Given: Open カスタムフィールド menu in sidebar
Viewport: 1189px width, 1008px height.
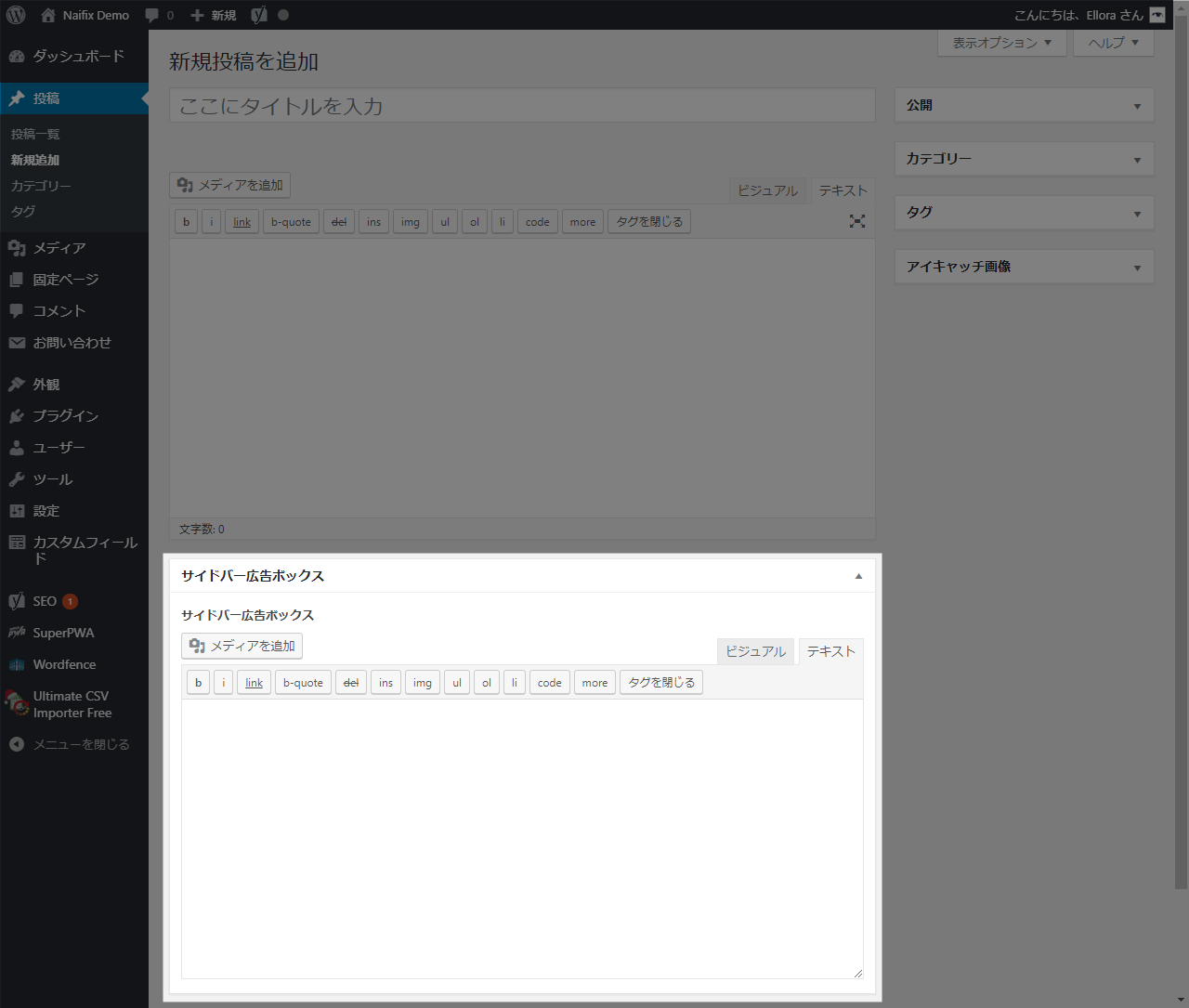Looking at the screenshot, I should (74, 550).
